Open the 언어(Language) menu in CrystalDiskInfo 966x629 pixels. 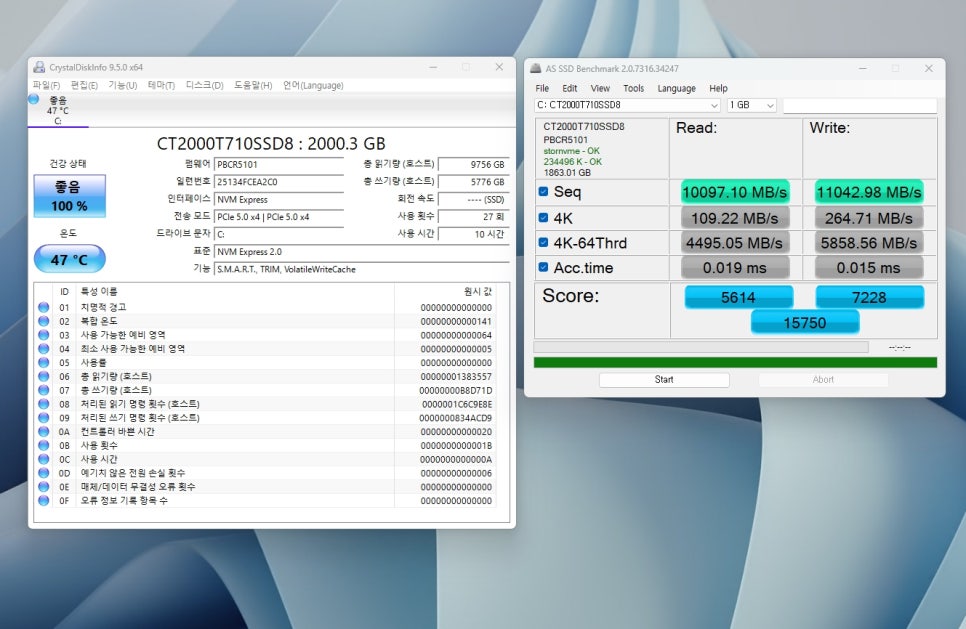313,85
